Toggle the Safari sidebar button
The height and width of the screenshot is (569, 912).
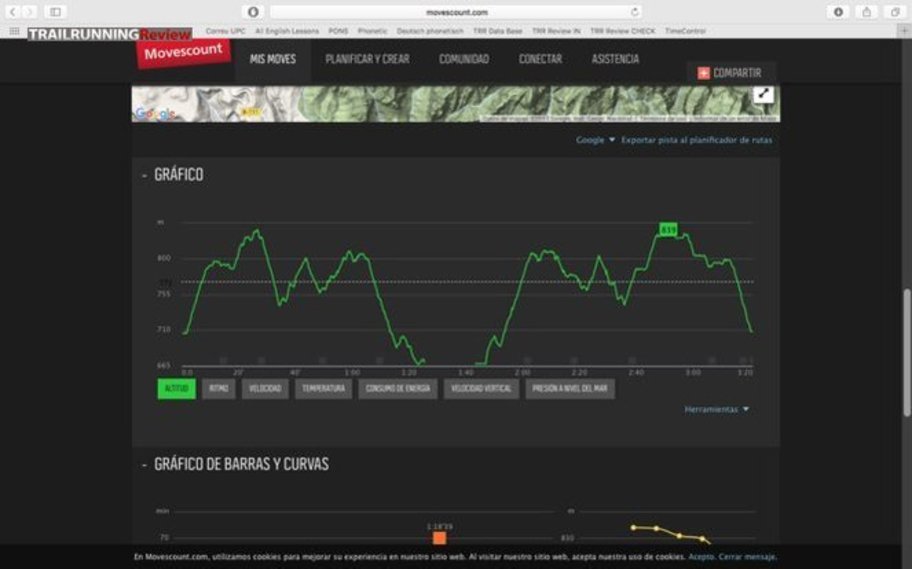(x=55, y=12)
